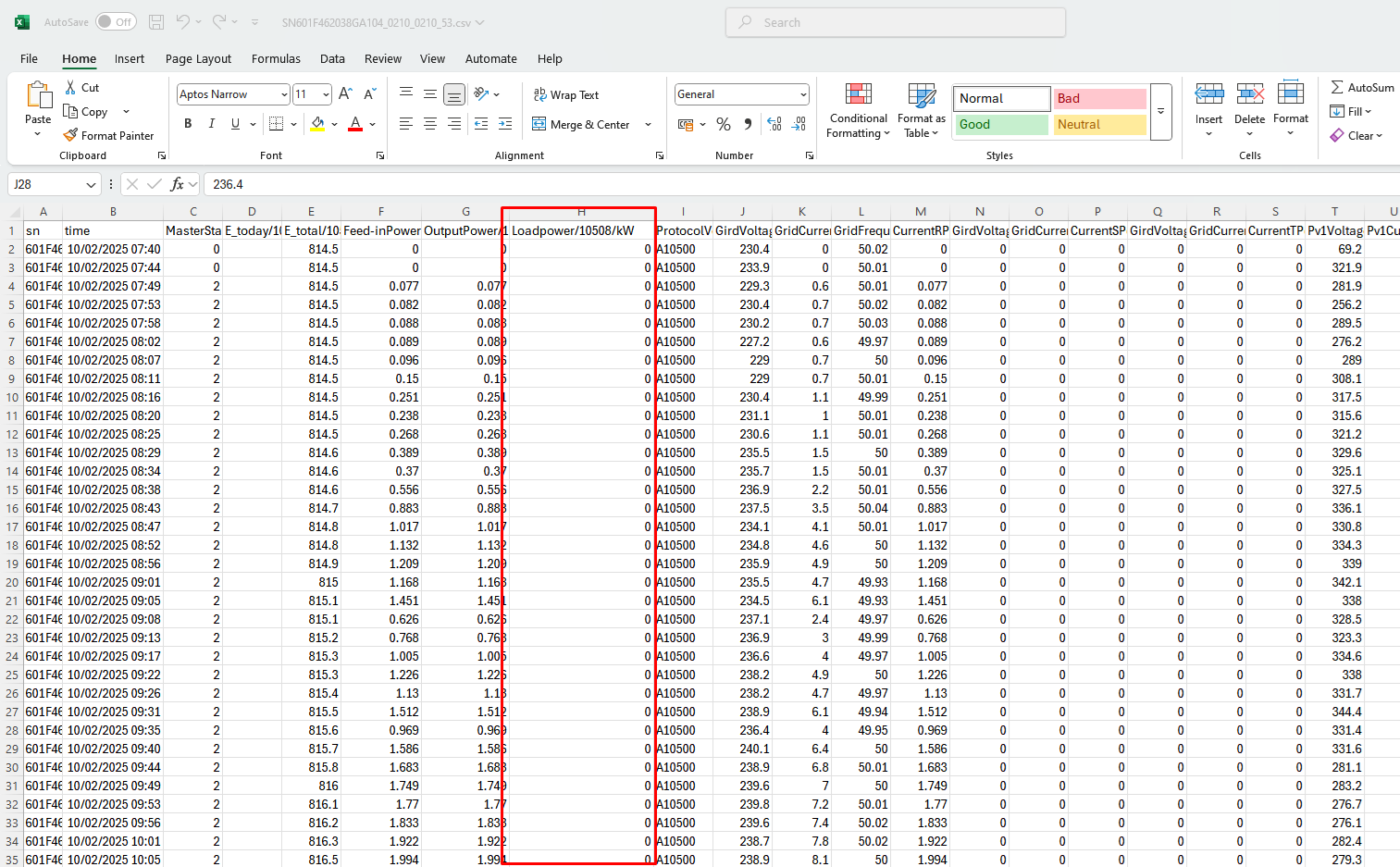The width and height of the screenshot is (1400, 867).
Task: Switch to the Page Layout tab
Action: 198,58
